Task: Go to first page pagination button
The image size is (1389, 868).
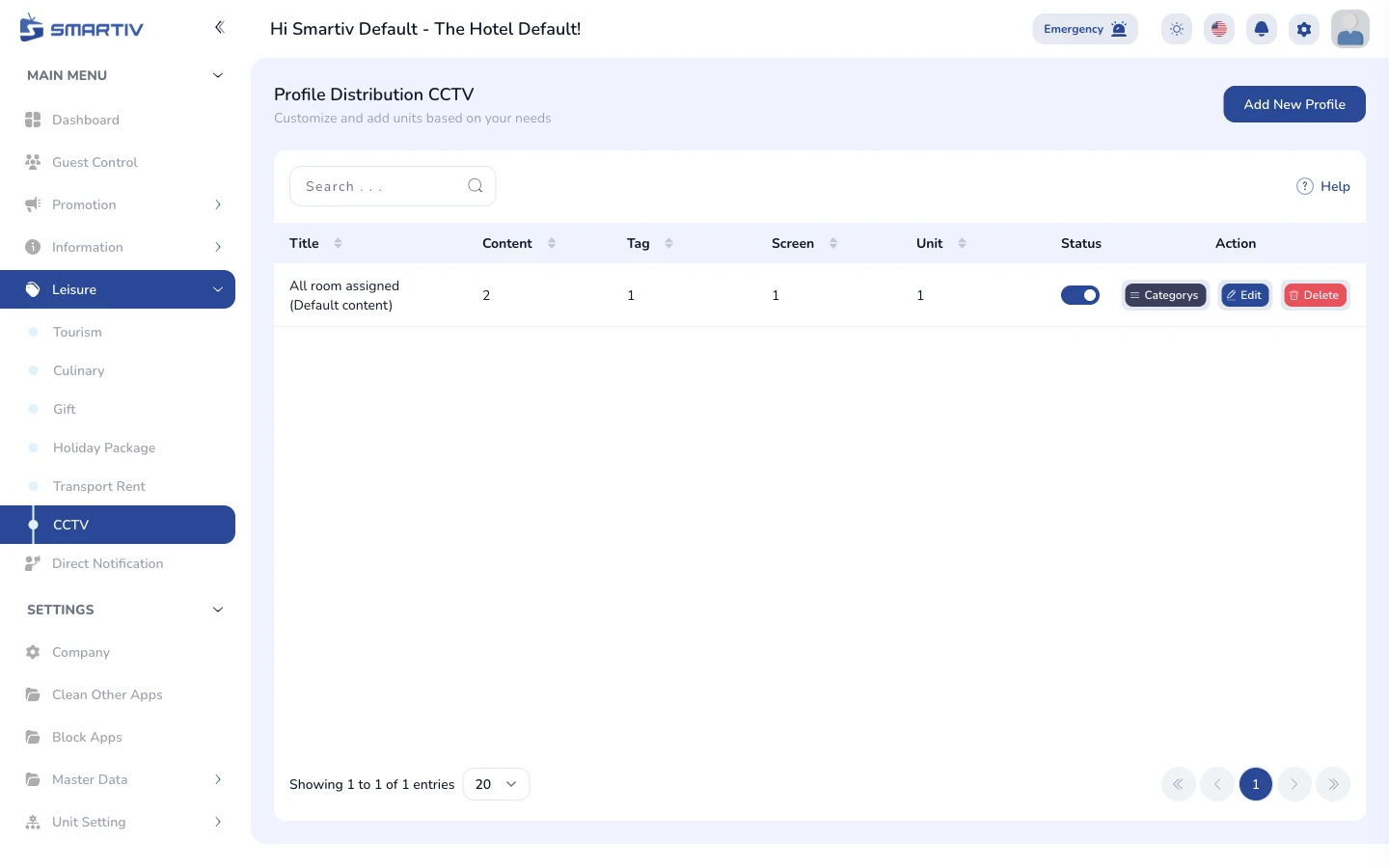Action: [x=1179, y=784]
